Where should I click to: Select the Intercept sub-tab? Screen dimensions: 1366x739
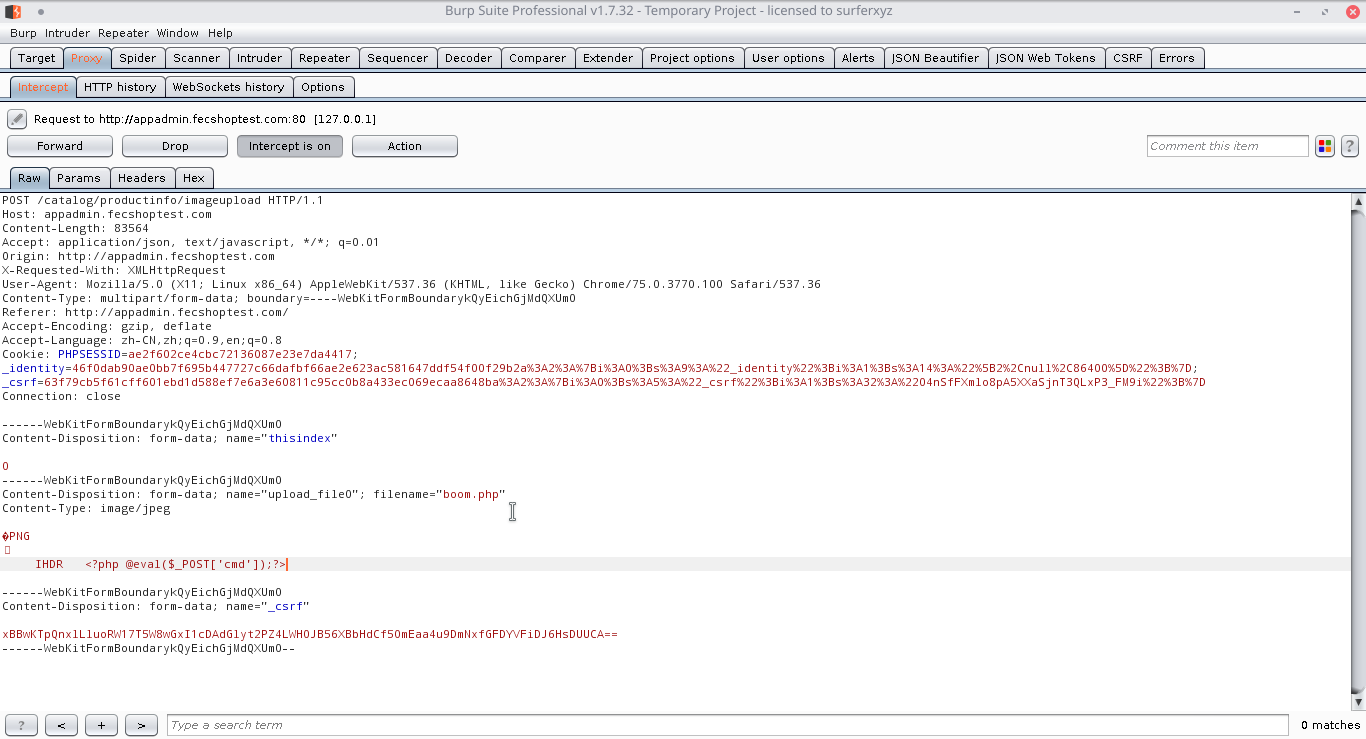click(43, 87)
